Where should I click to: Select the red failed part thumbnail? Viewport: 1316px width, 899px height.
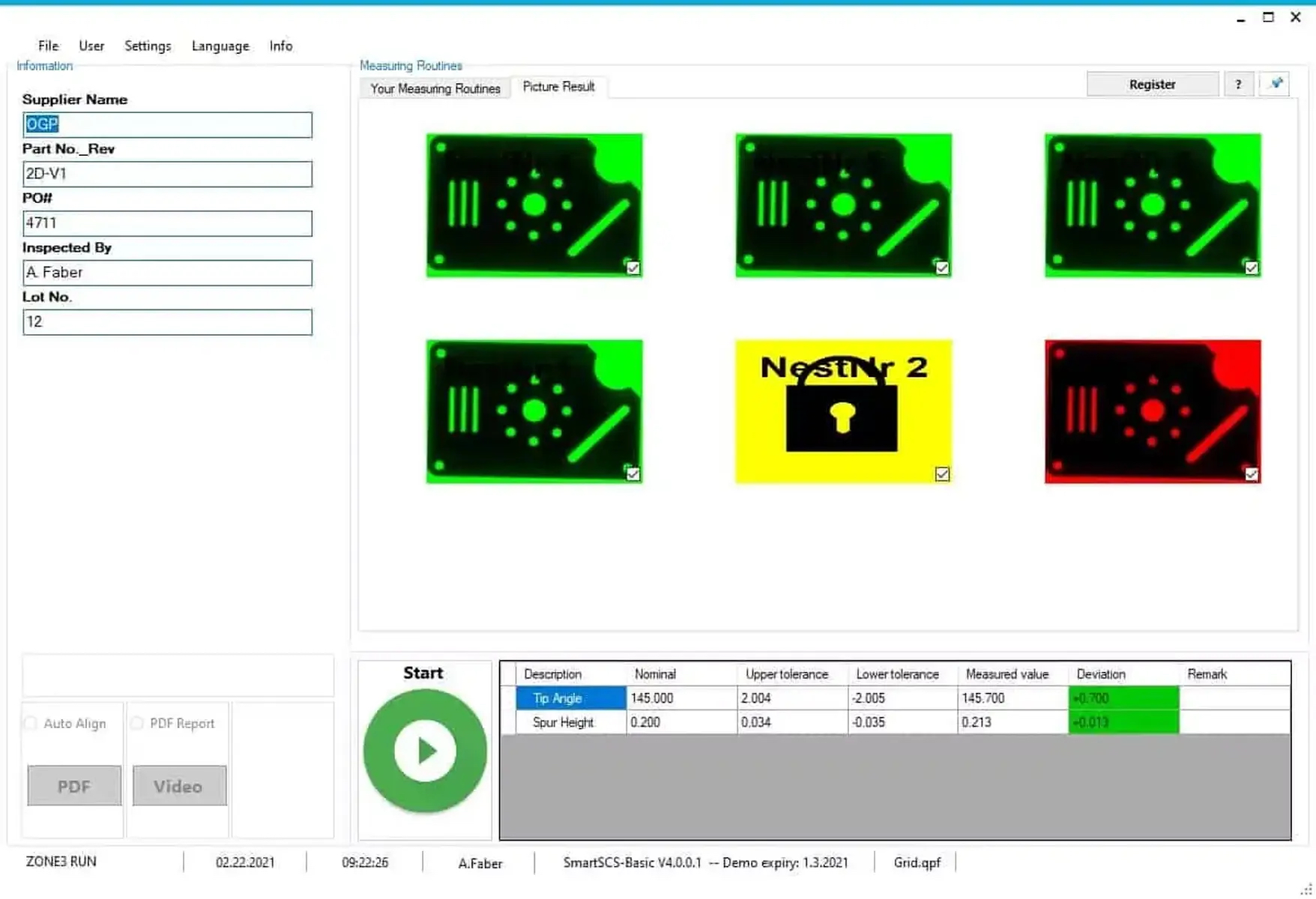[1152, 411]
